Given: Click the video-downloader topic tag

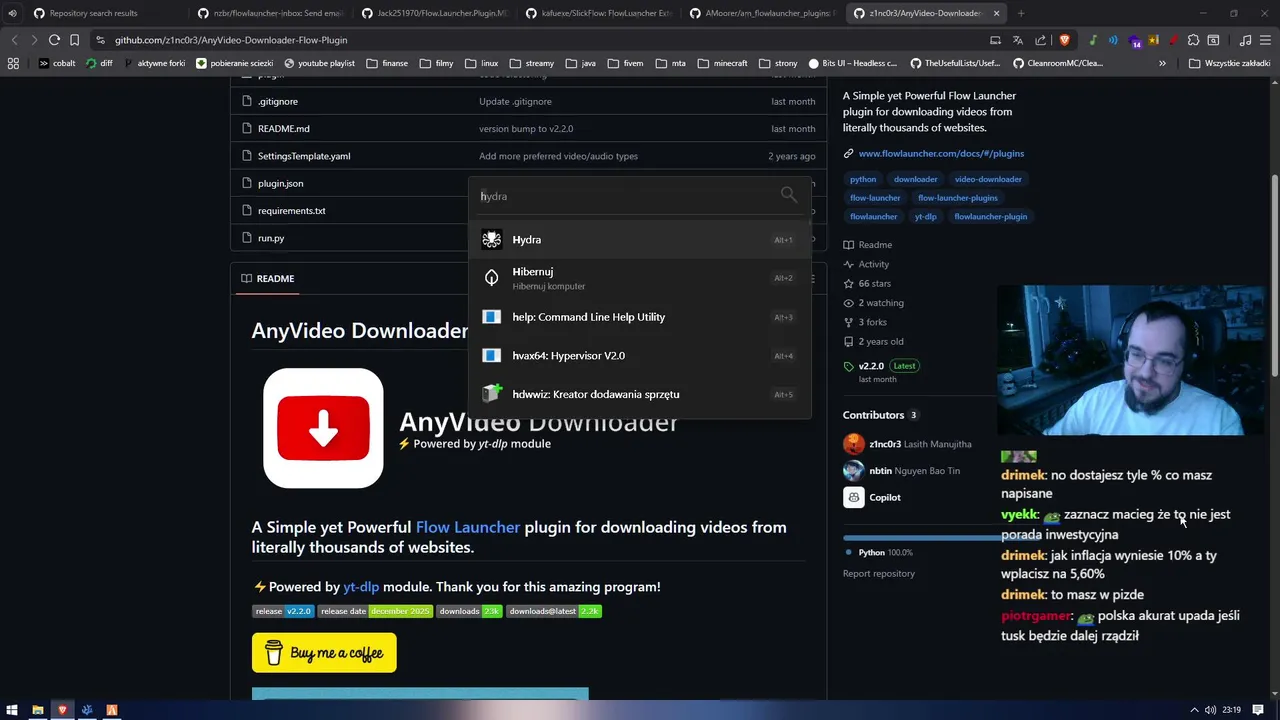Looking at the screenshot, I should tap(988, 179).
